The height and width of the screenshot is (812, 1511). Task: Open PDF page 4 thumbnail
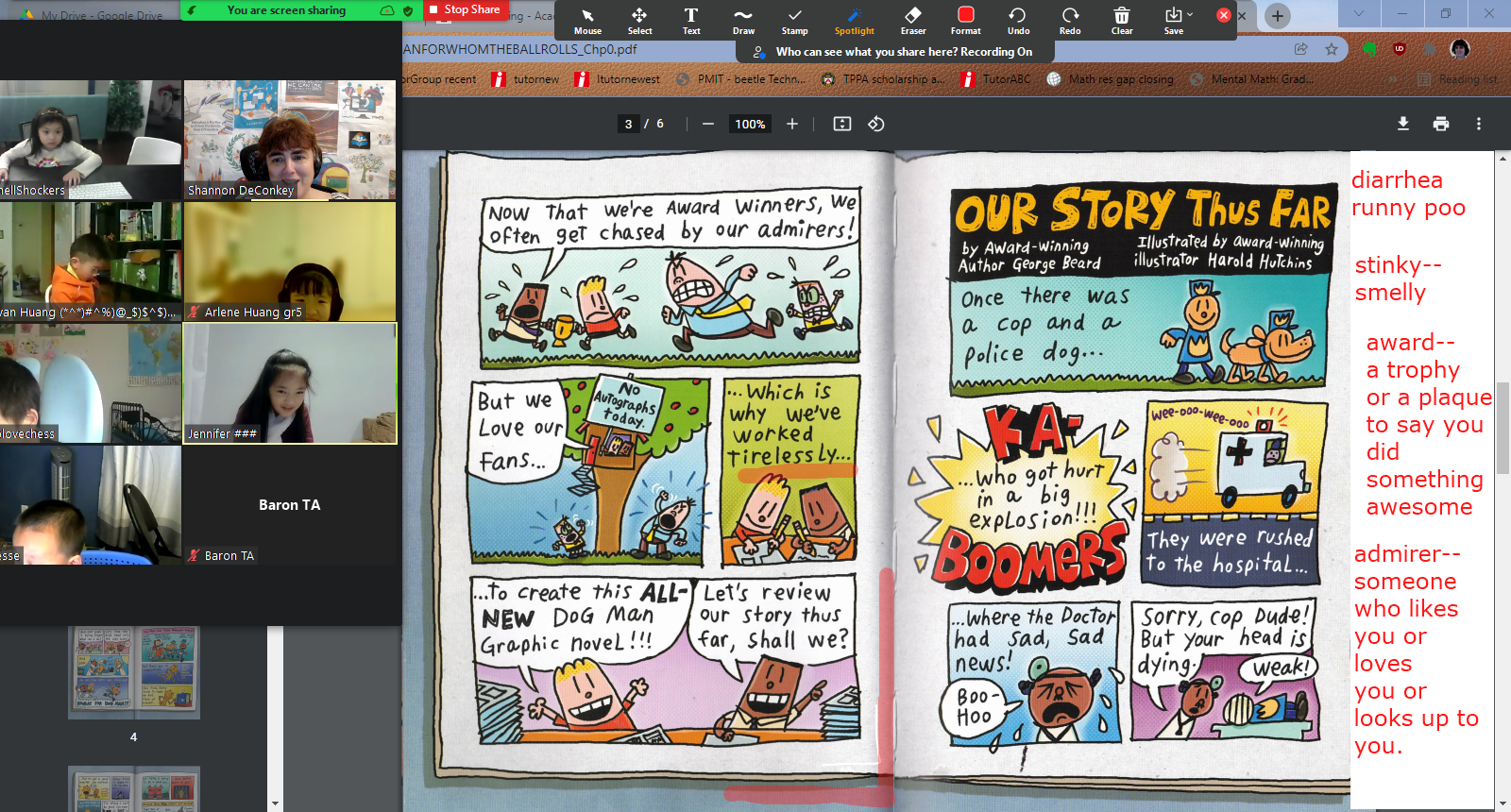[133, 674]
